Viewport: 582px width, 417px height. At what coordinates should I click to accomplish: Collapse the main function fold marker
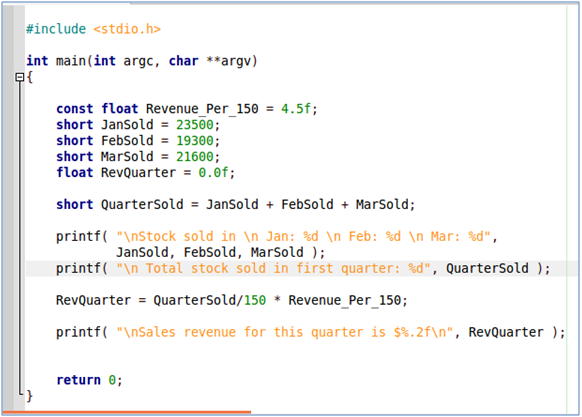pos(20,77)
